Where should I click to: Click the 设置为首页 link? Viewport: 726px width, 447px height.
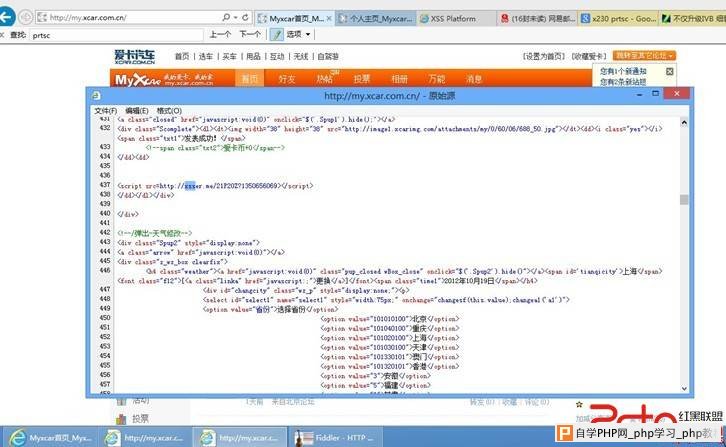tap(544, 57)
